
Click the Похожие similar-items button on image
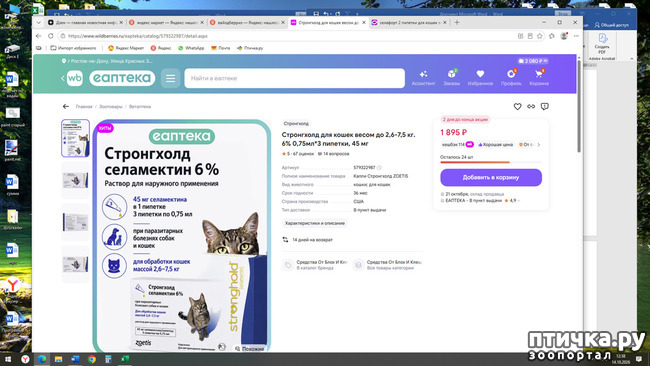(x=250, y=349)
